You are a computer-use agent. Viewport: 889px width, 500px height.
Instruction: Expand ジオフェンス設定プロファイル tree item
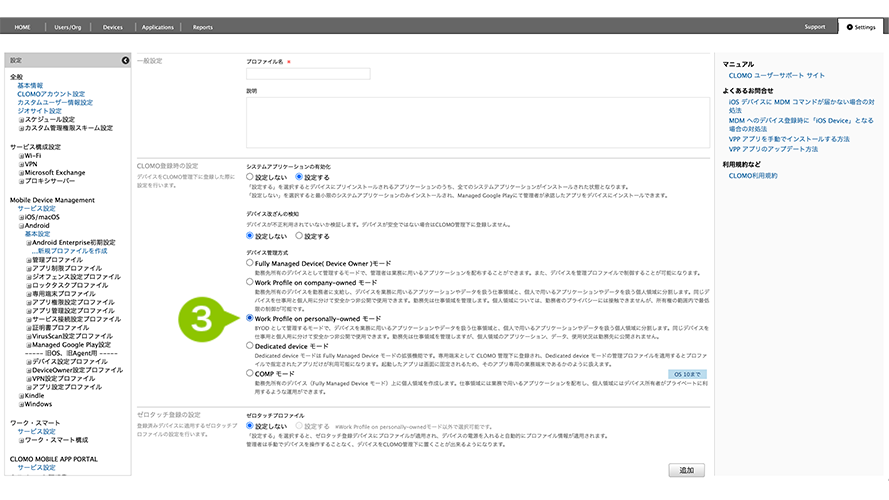[29, 277]
